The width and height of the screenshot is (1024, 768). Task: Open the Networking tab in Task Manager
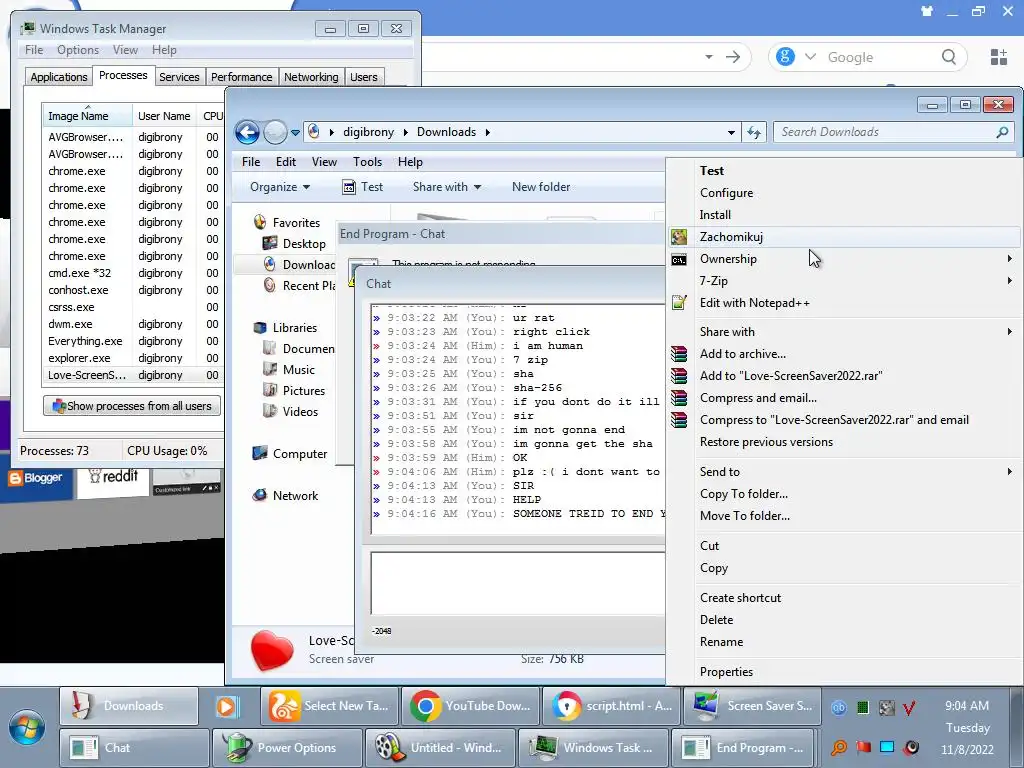tap(311, 77)
